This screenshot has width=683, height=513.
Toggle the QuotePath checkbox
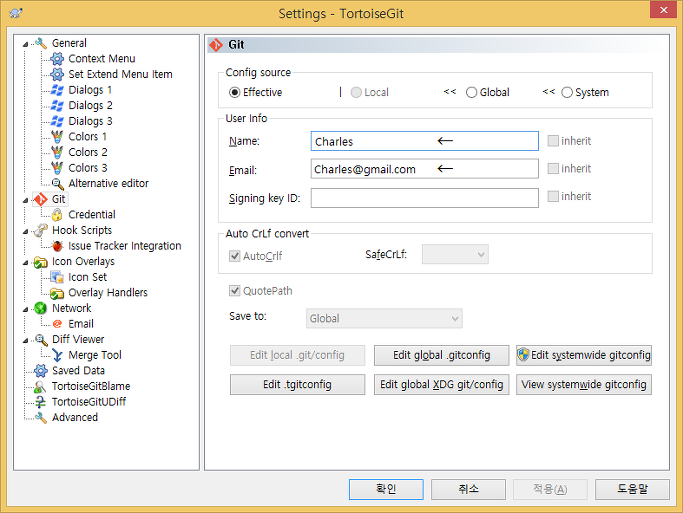pyautogui.click(x=235, y=291)
